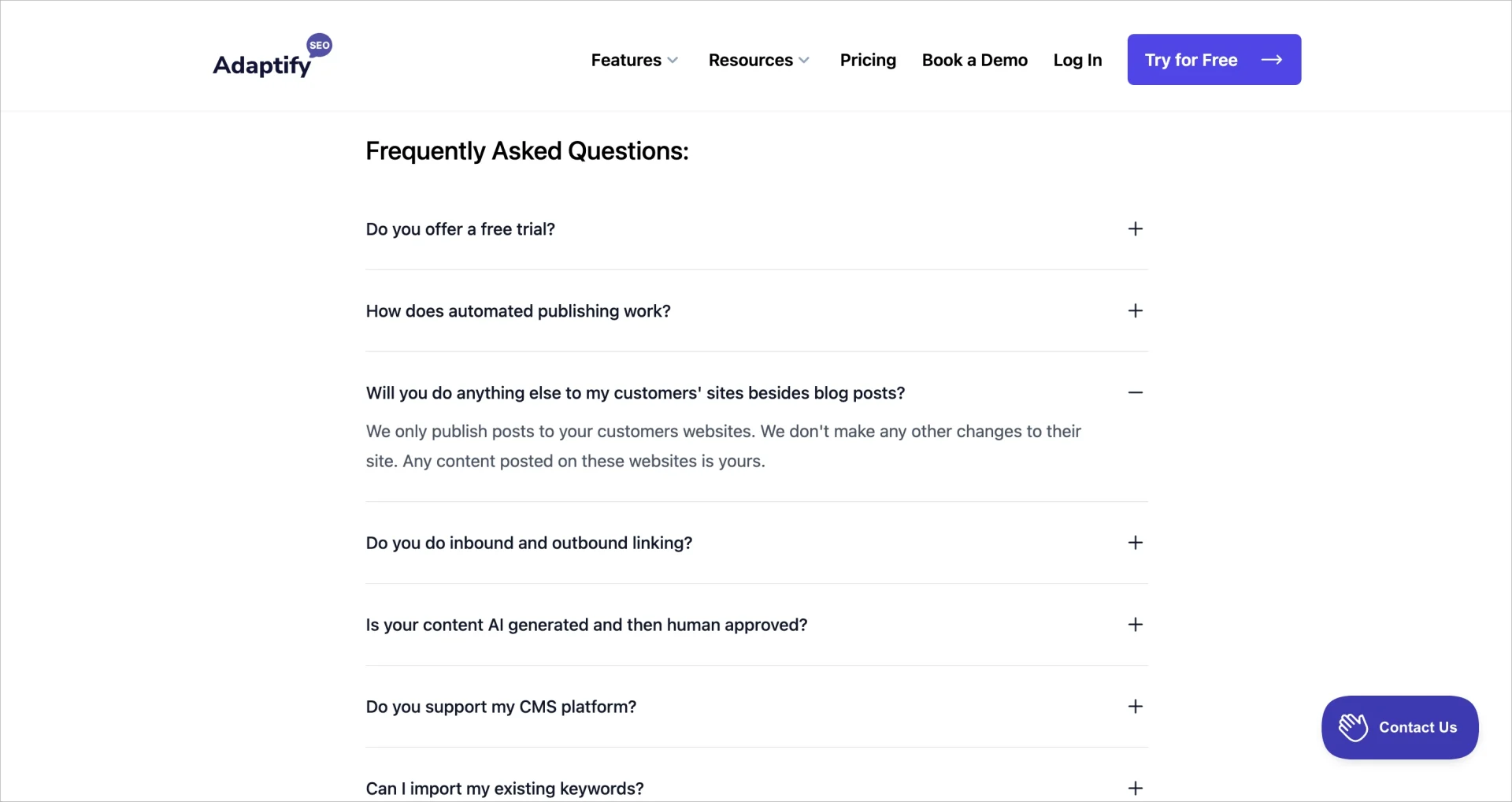Open the Resources dropdown menu
The image size is (1512, 802).
(758, 60)
